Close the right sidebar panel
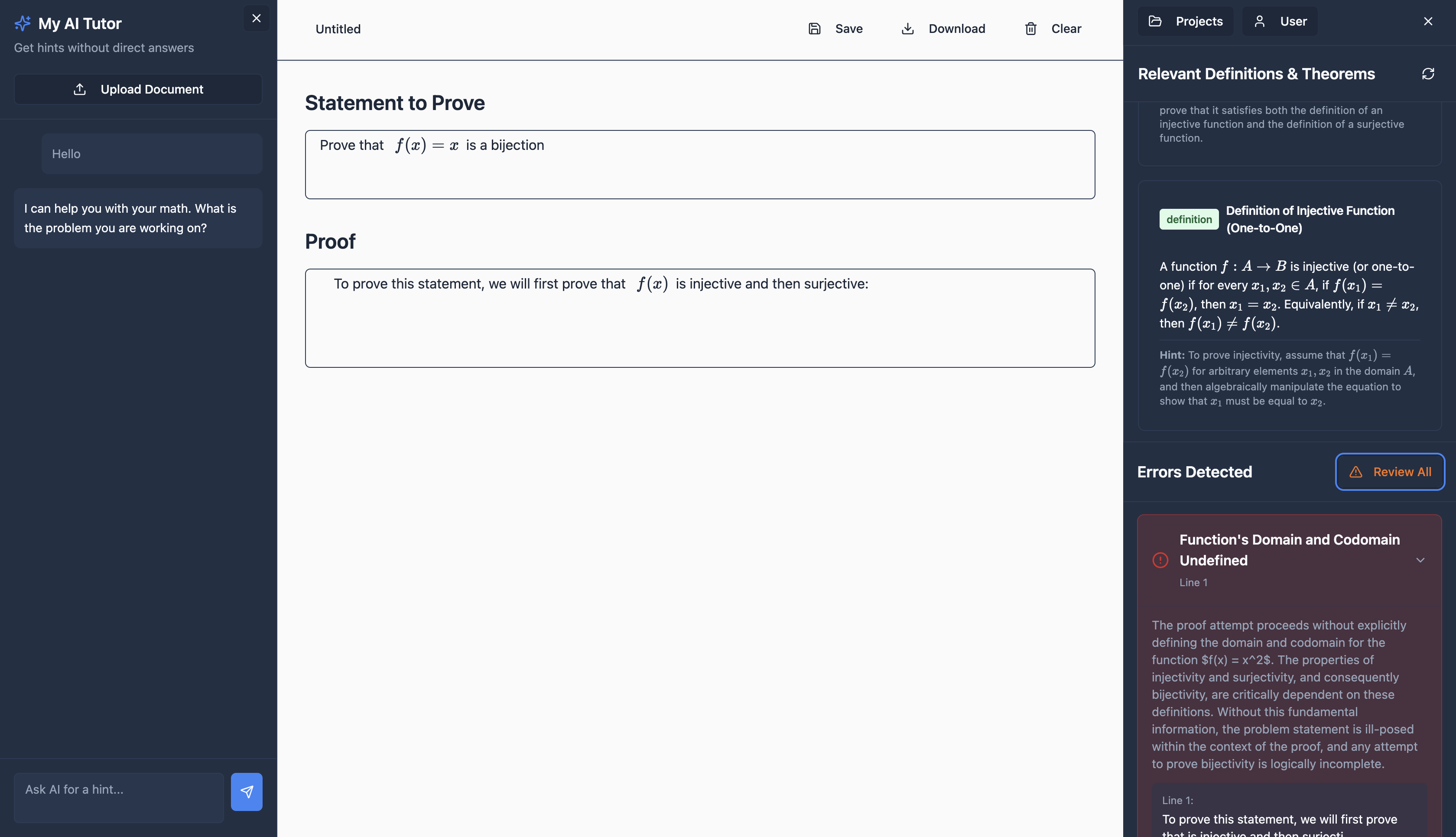The height and width of the screenshot is (837, 1456). click(x=1428, y=21)
